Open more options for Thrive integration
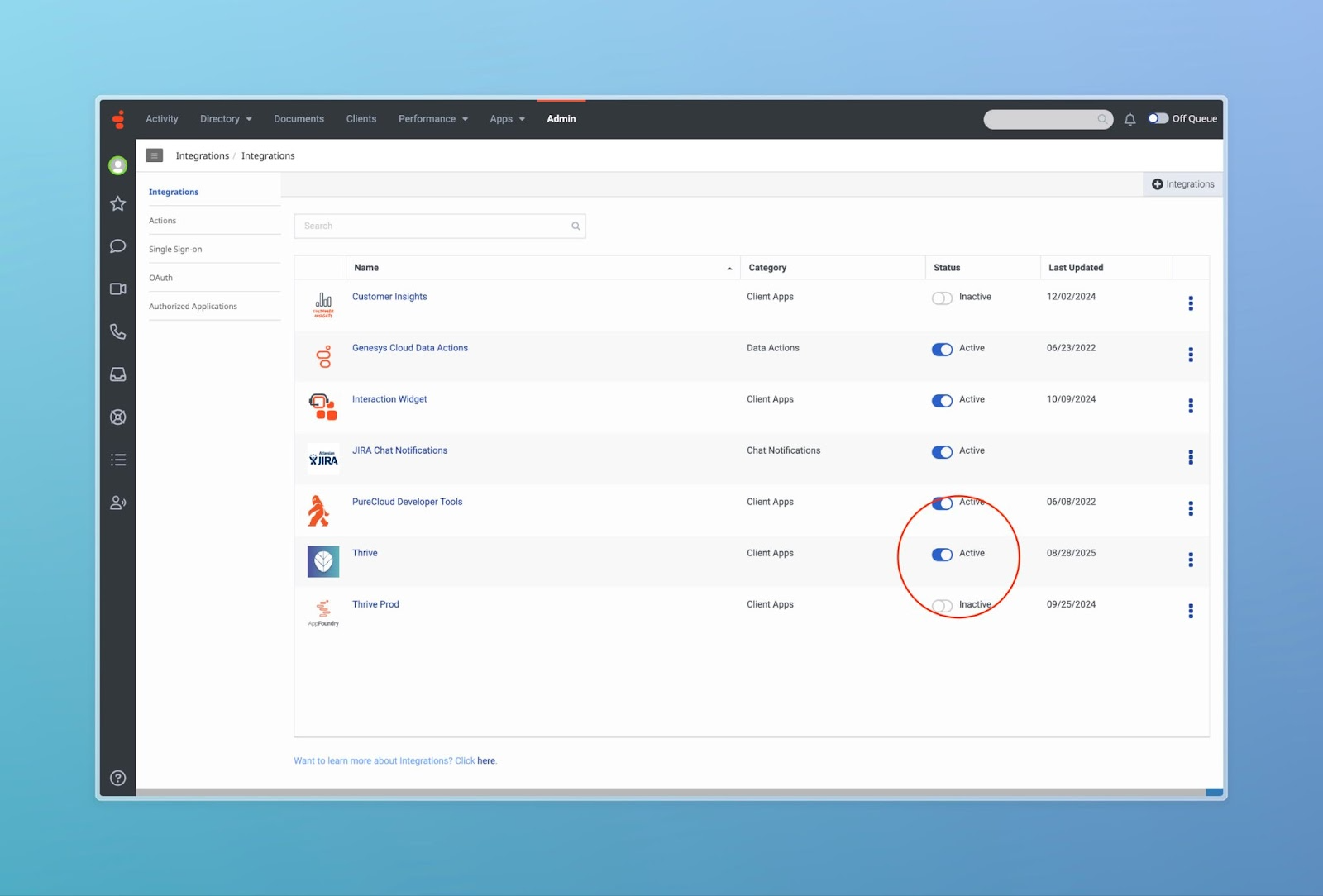This screenshot has width=1323, height=896. 1190,560
